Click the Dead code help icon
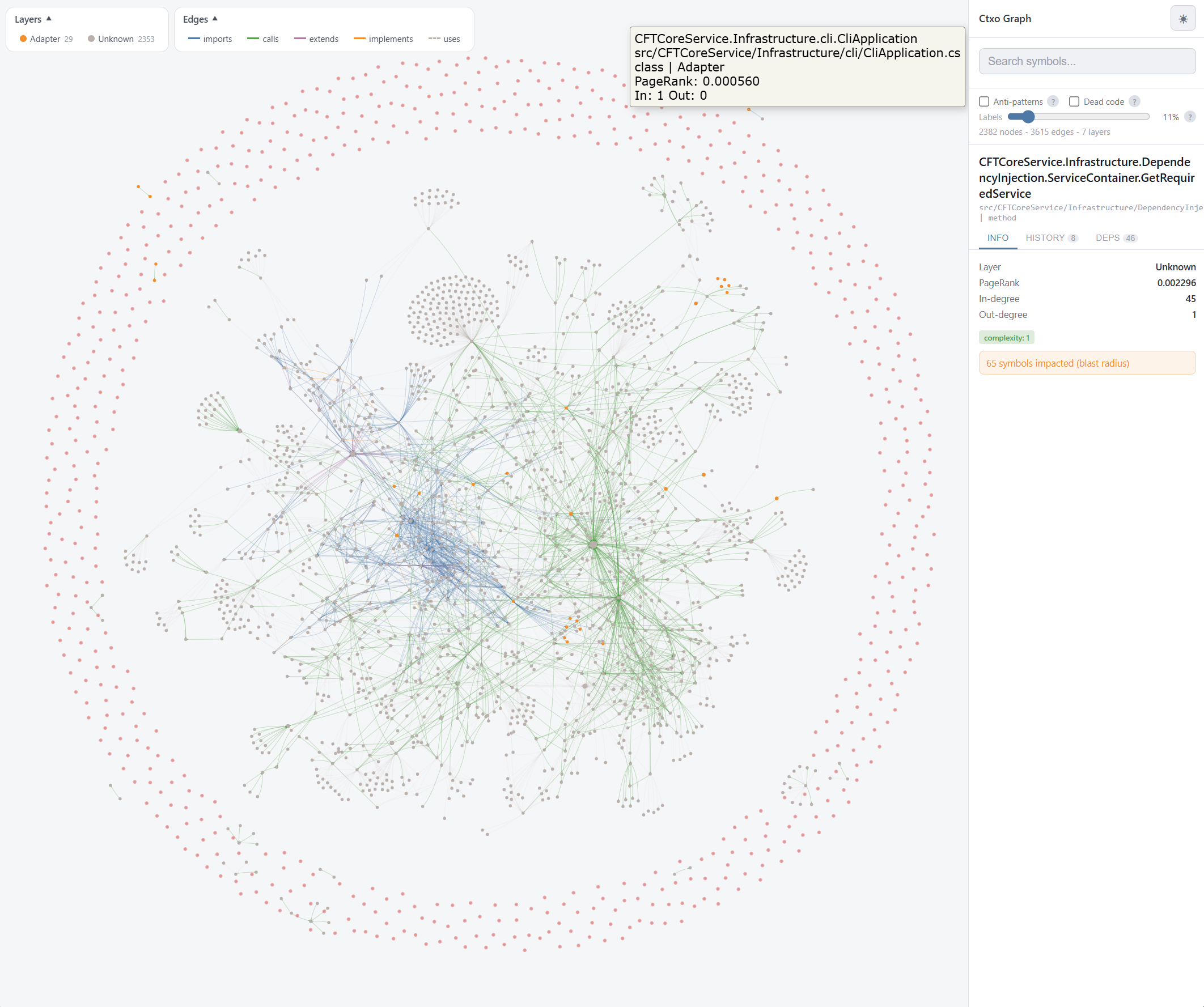This screenshot has height=1007, width=1204. [1134, 101]
